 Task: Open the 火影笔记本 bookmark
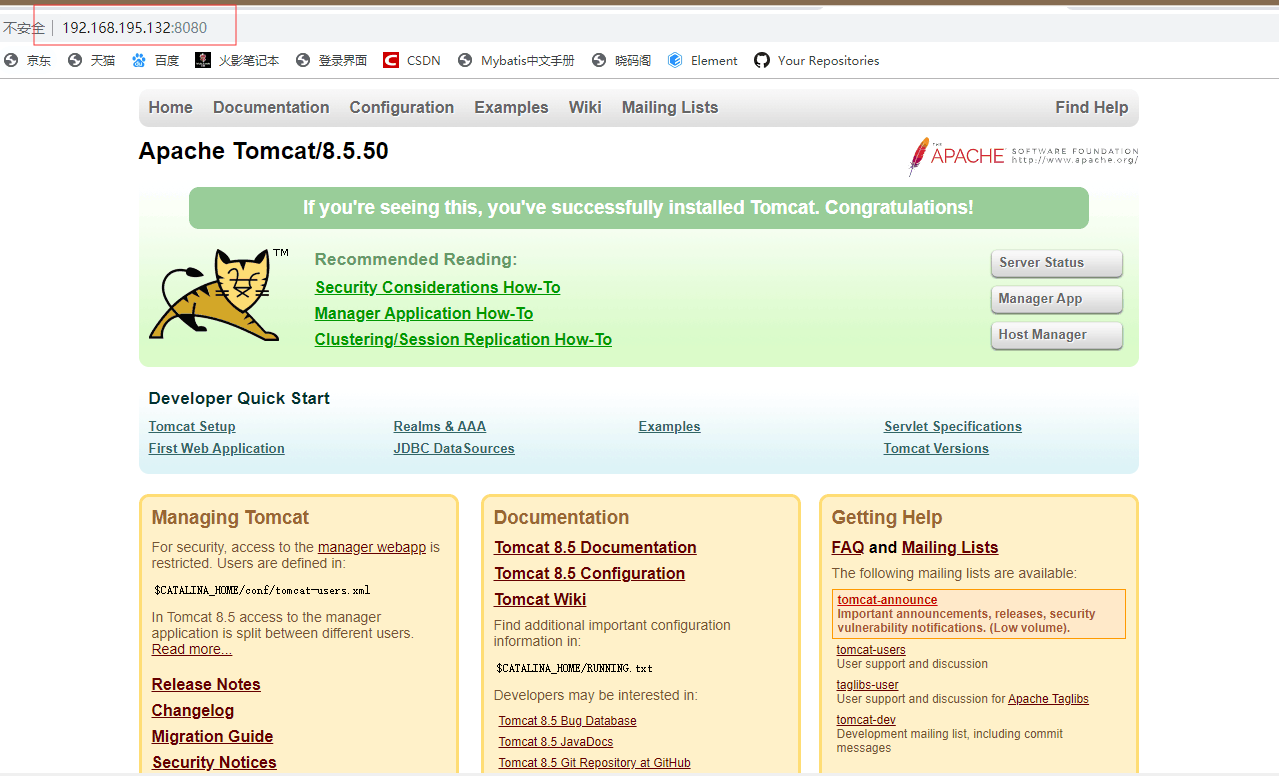tap(237, 61)
